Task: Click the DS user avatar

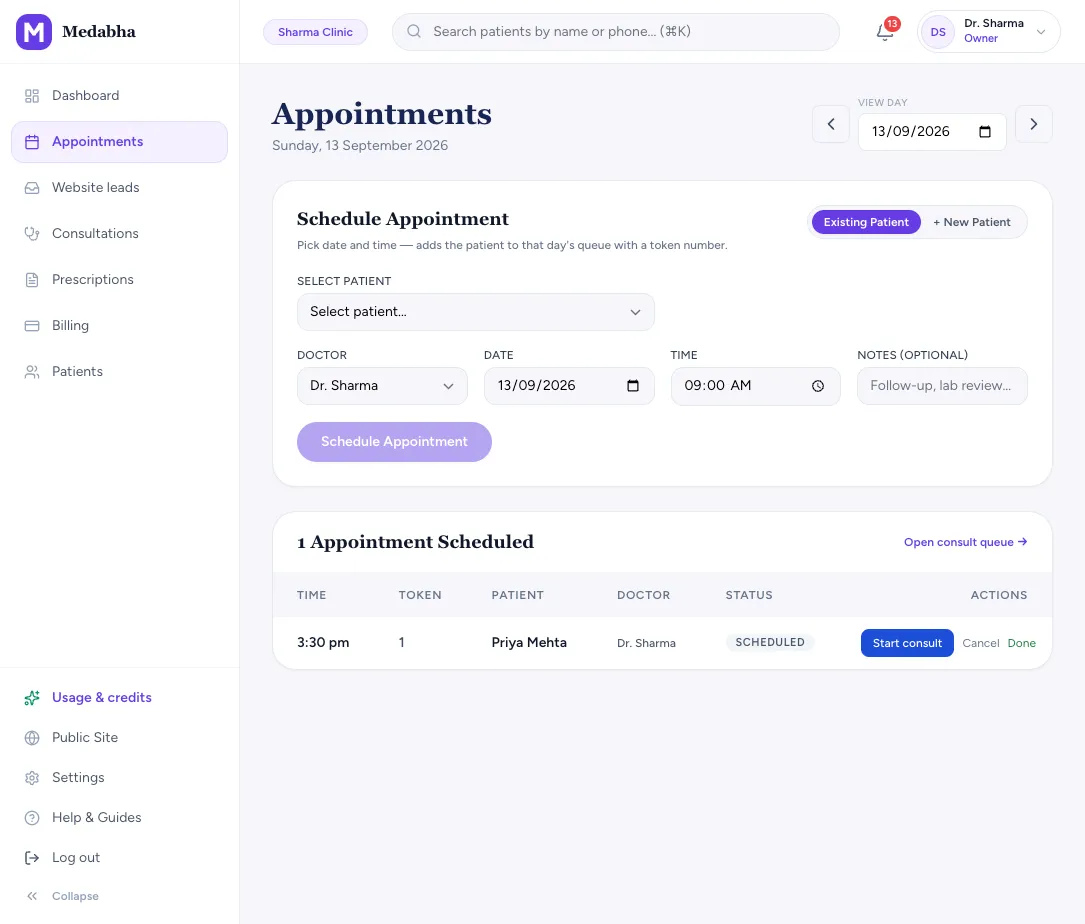Action: pos(938,32)
